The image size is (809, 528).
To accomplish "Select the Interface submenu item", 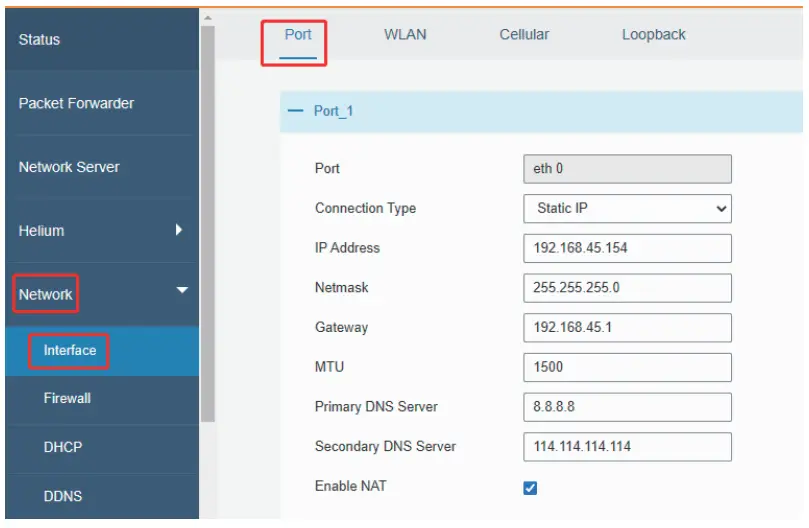I will 70,350.
